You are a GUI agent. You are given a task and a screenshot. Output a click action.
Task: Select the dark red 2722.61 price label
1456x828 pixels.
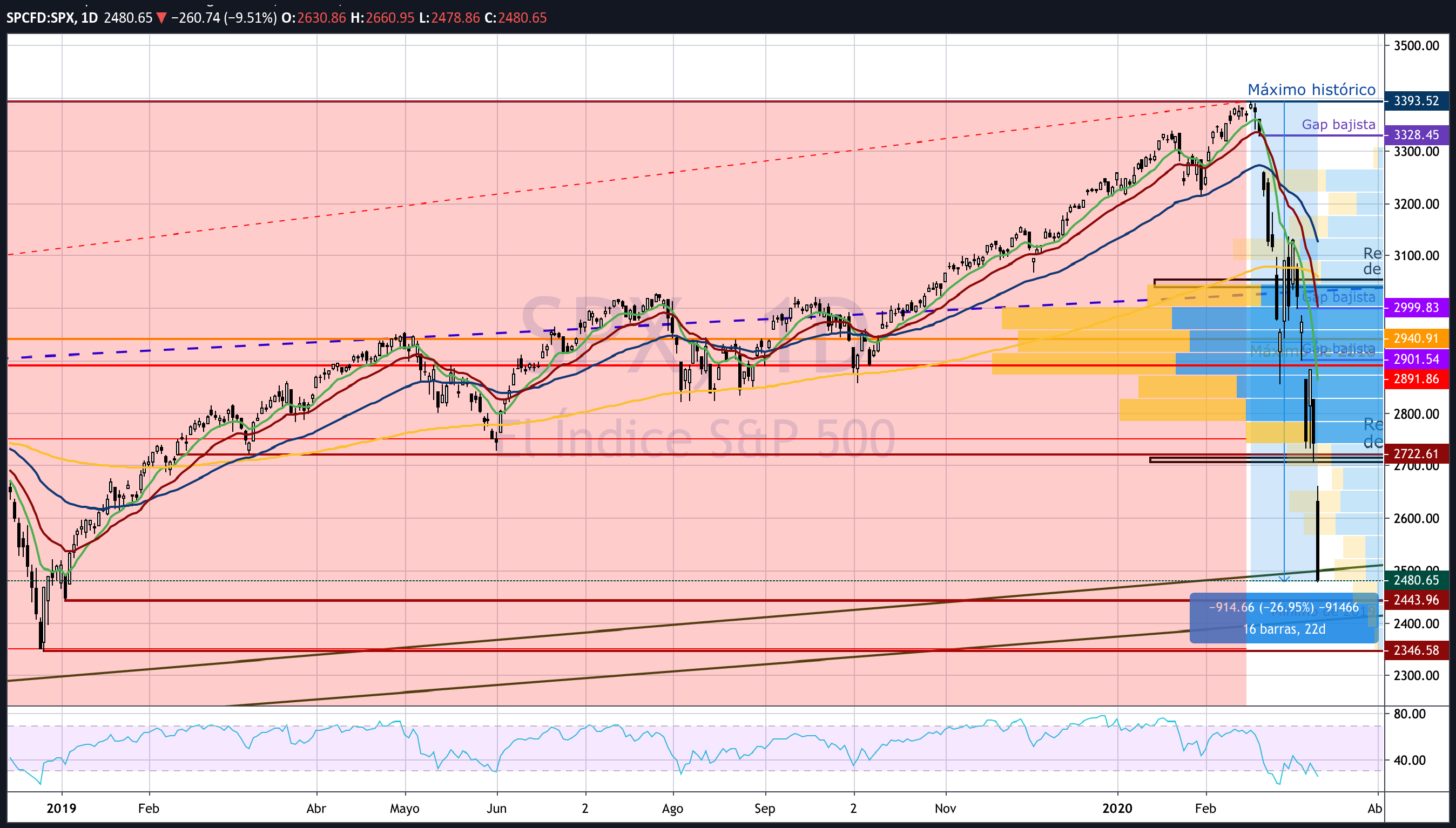coord(1416,454)
